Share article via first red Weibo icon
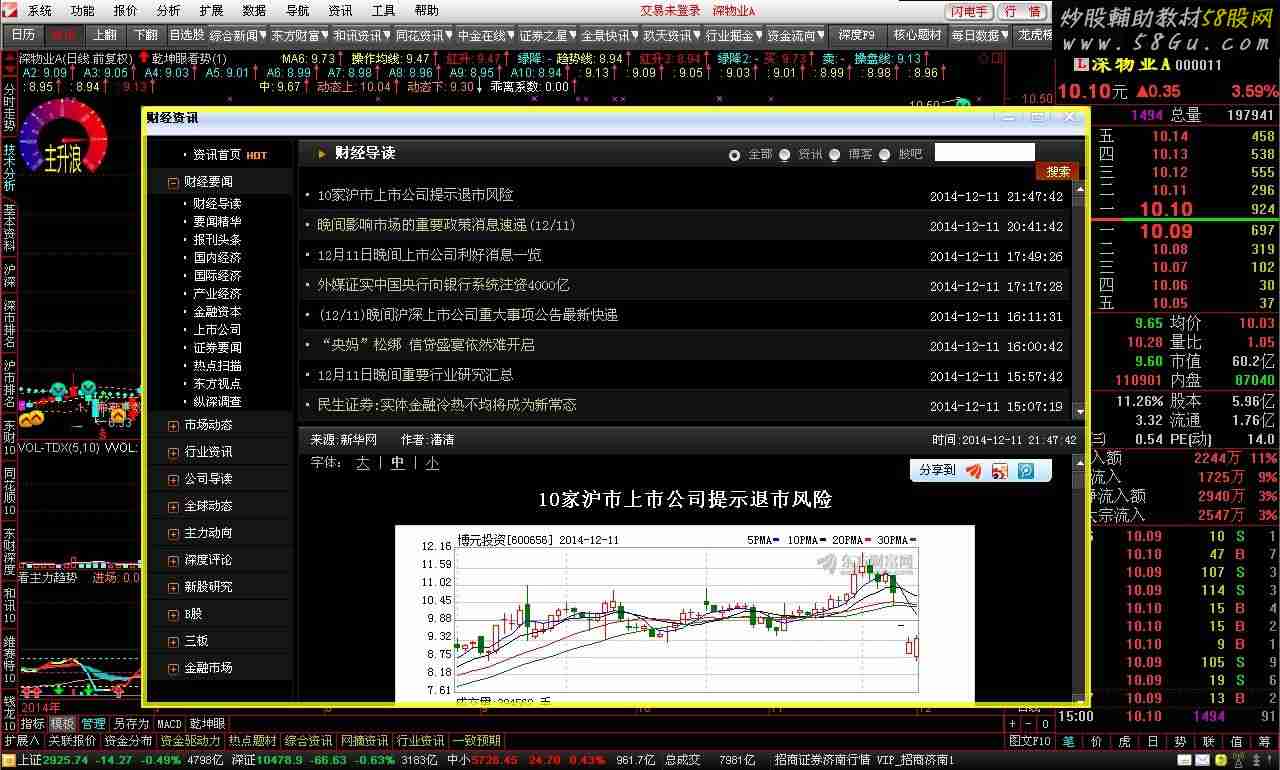This screenshot has width=1280, height=770. tap(974, 470)
